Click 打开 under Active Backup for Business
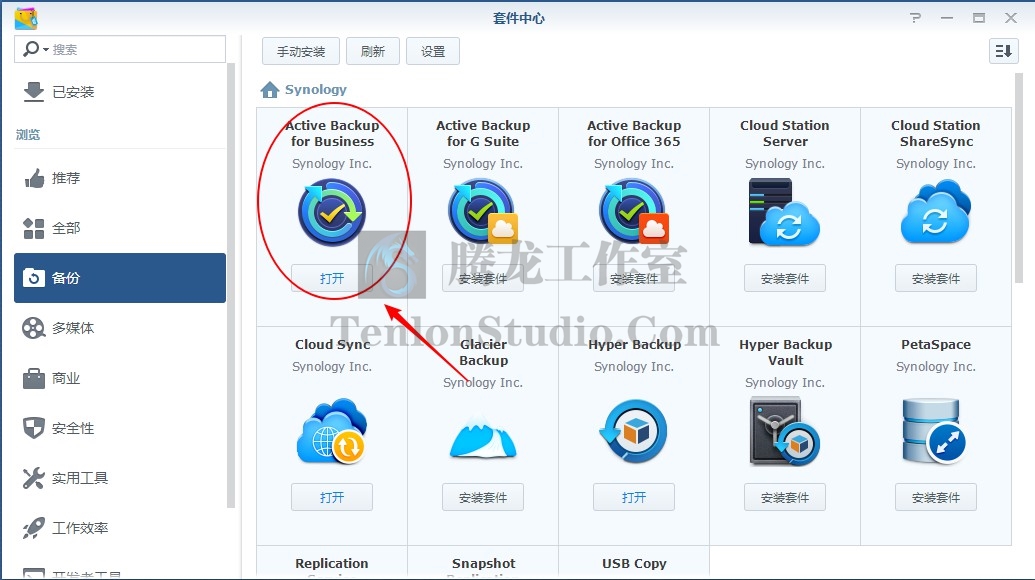 [x=331, y=278]
